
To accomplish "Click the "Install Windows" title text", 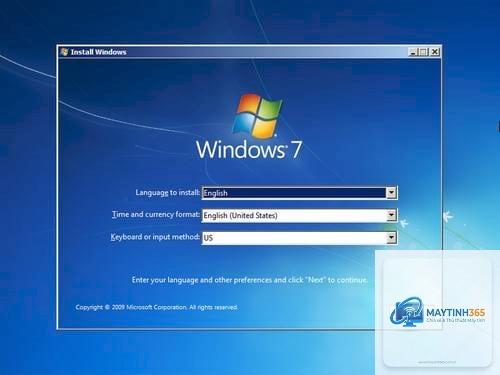I will (x=99, y=52).
